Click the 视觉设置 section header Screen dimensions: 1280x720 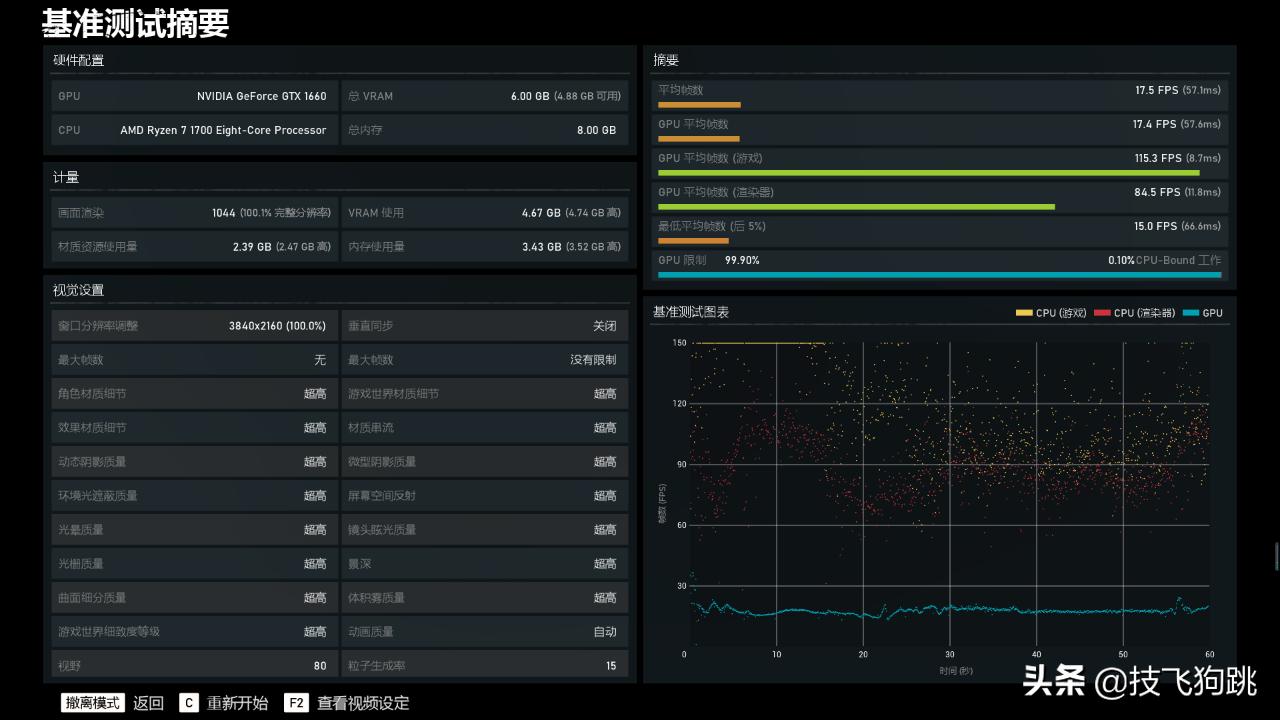79,290
